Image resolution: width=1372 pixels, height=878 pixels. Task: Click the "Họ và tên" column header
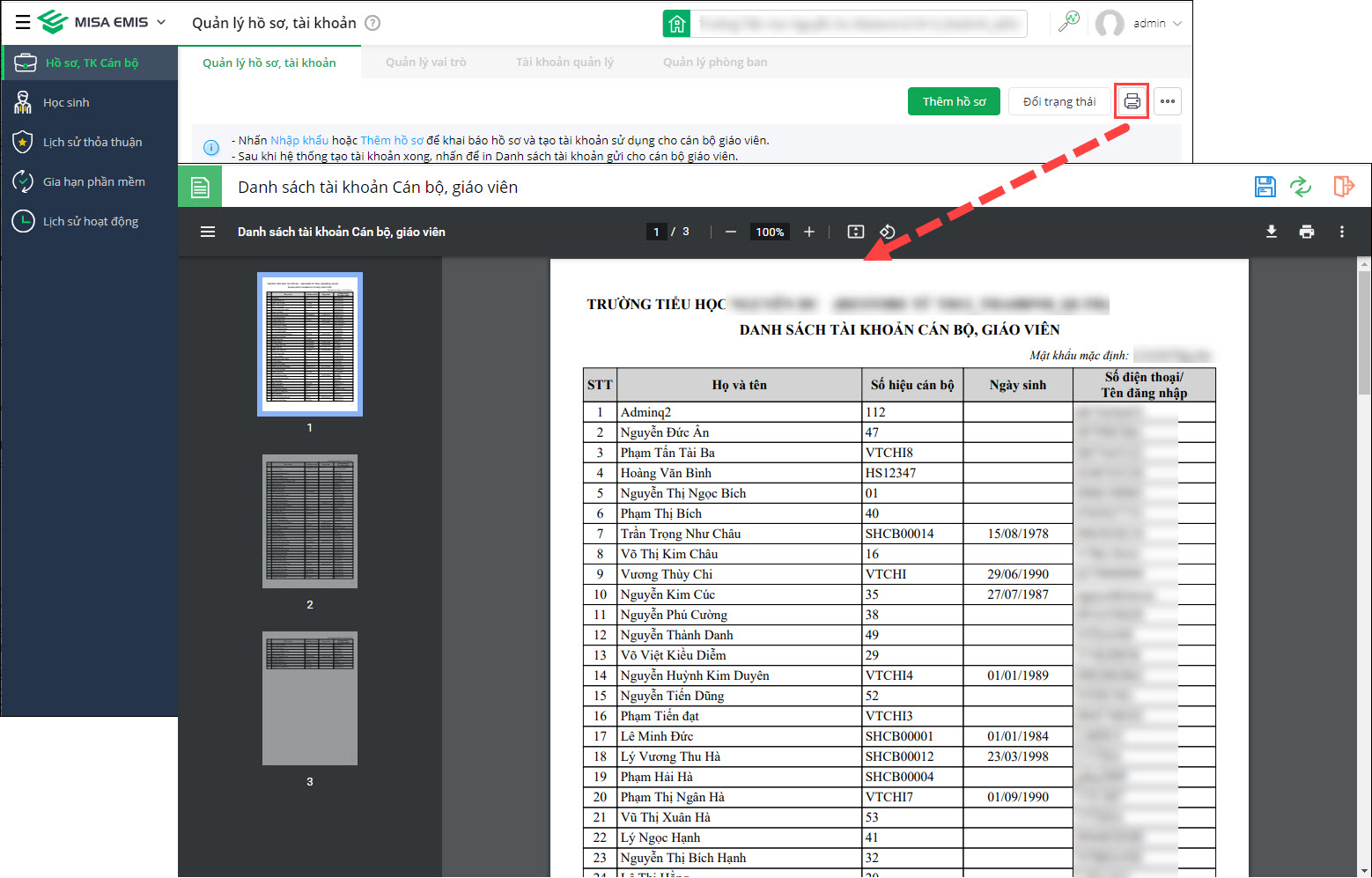click(740, 385)
